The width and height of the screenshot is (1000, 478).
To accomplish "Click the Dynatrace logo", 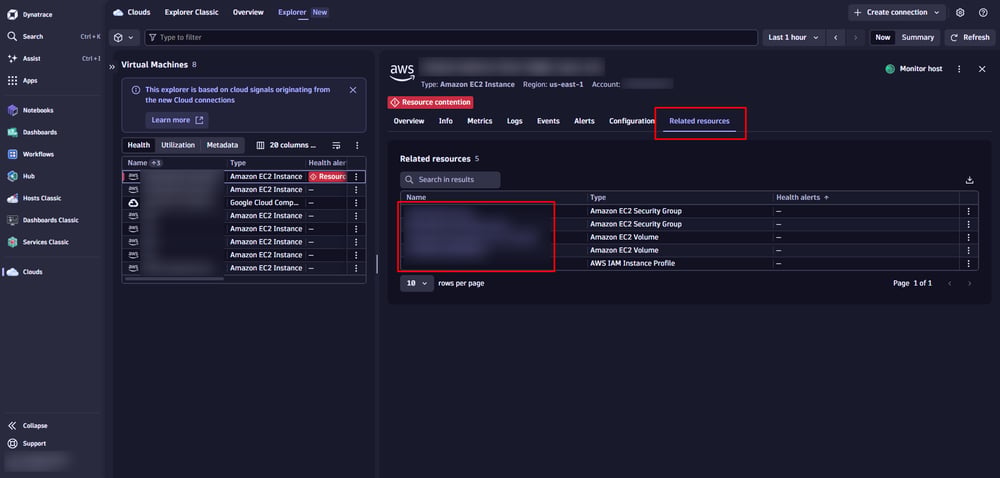I will [12, 14].
